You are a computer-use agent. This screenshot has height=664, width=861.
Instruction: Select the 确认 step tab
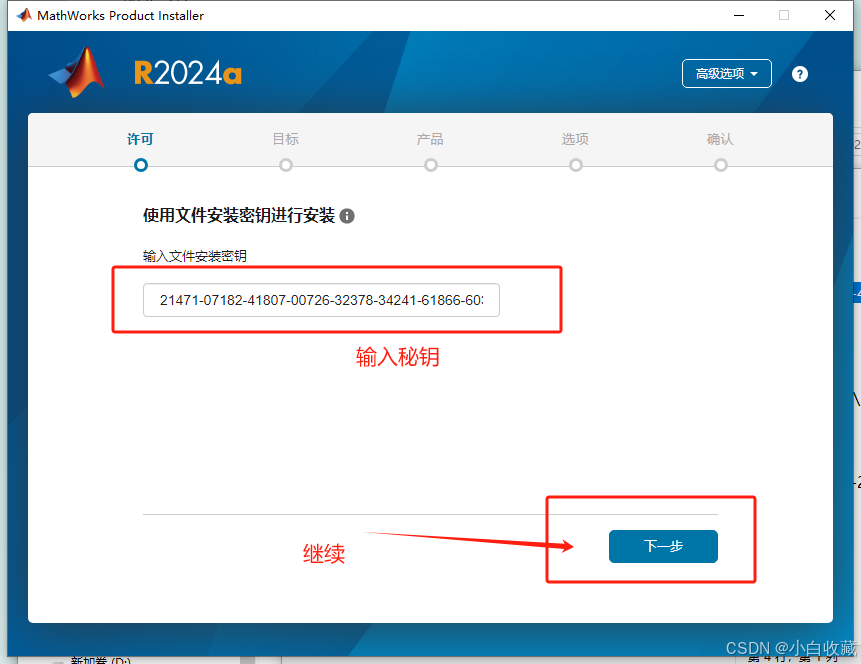pyautogui.click(x=720, y=139)
